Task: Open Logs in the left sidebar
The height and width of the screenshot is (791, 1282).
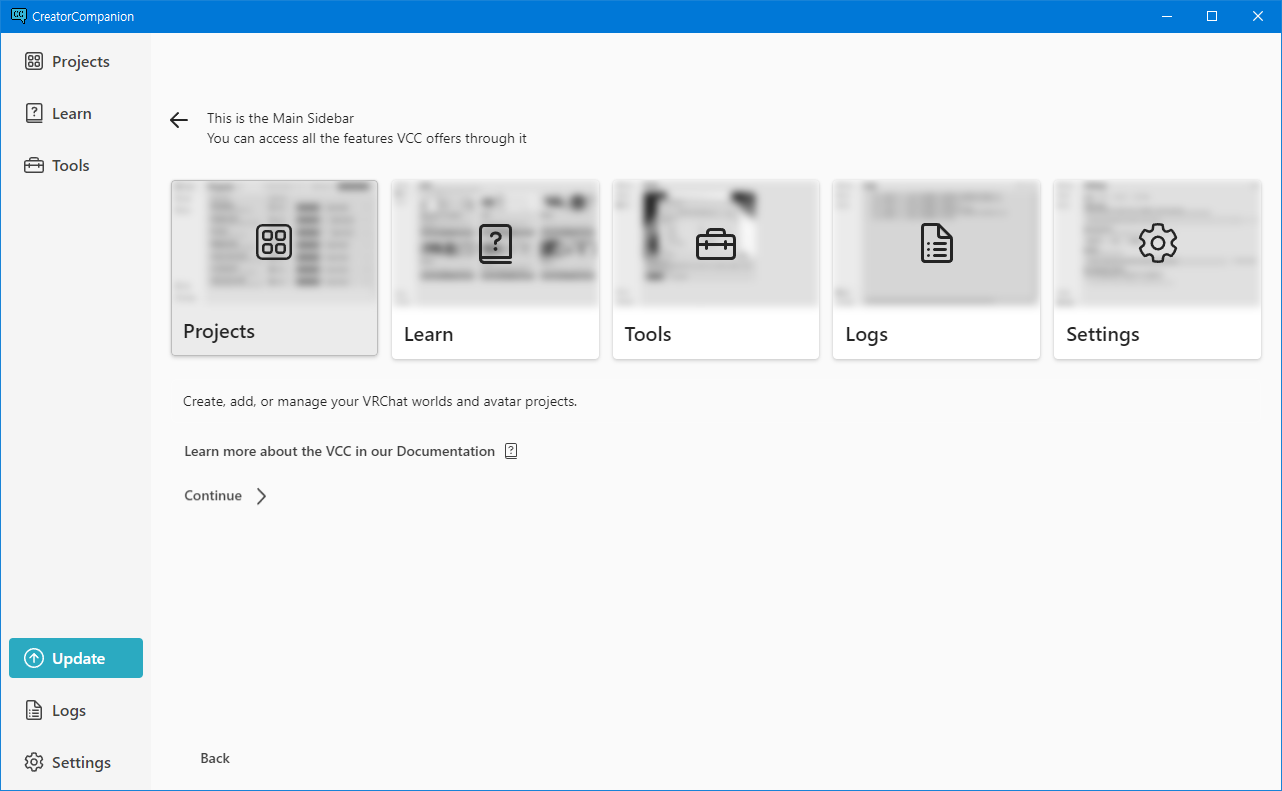Action: click(x=75, y=710)
